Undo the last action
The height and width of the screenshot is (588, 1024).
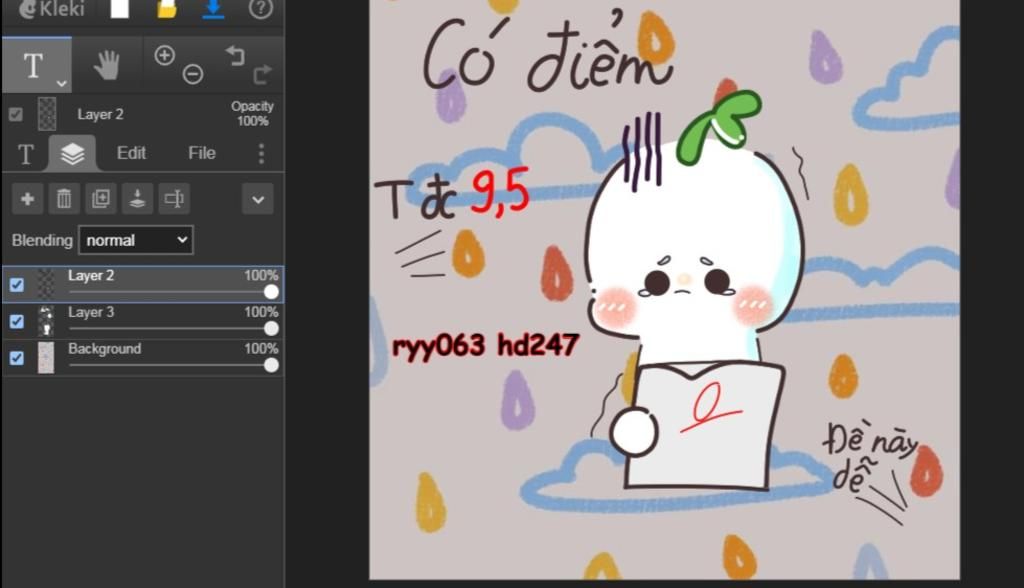click(235, 56)
